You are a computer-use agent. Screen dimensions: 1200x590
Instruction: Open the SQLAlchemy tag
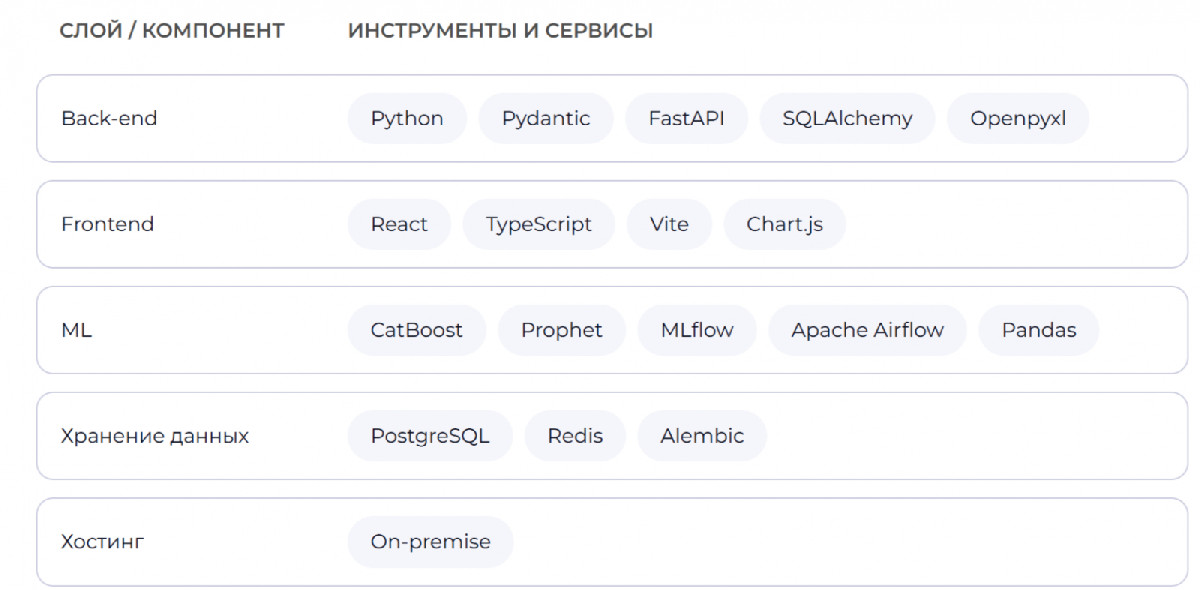(x=847, y=119)
